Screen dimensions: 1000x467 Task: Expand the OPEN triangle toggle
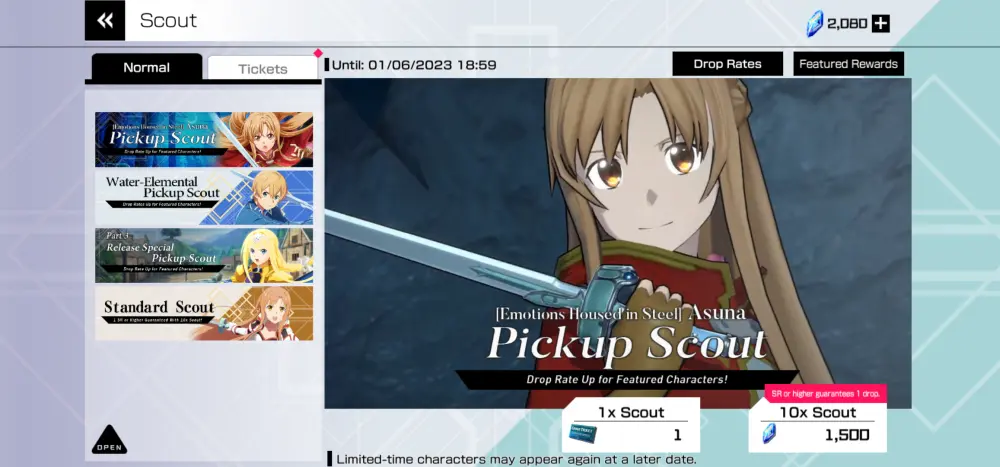[x=109, y=440]
